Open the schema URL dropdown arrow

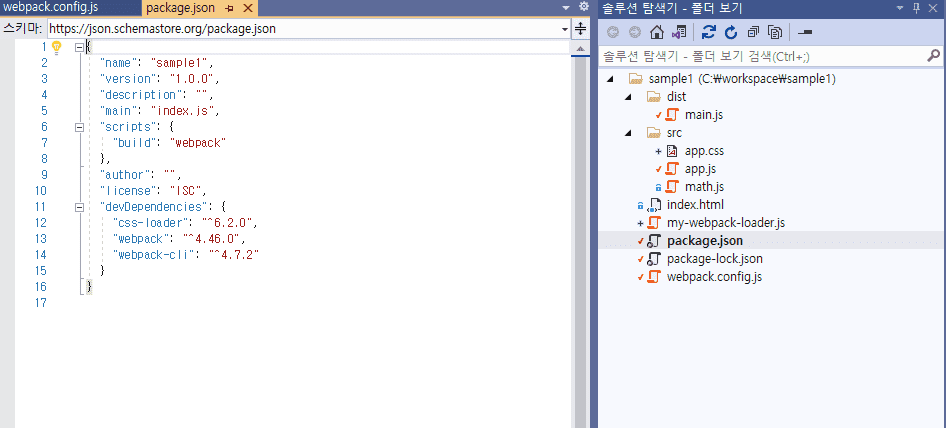point(565,28)
